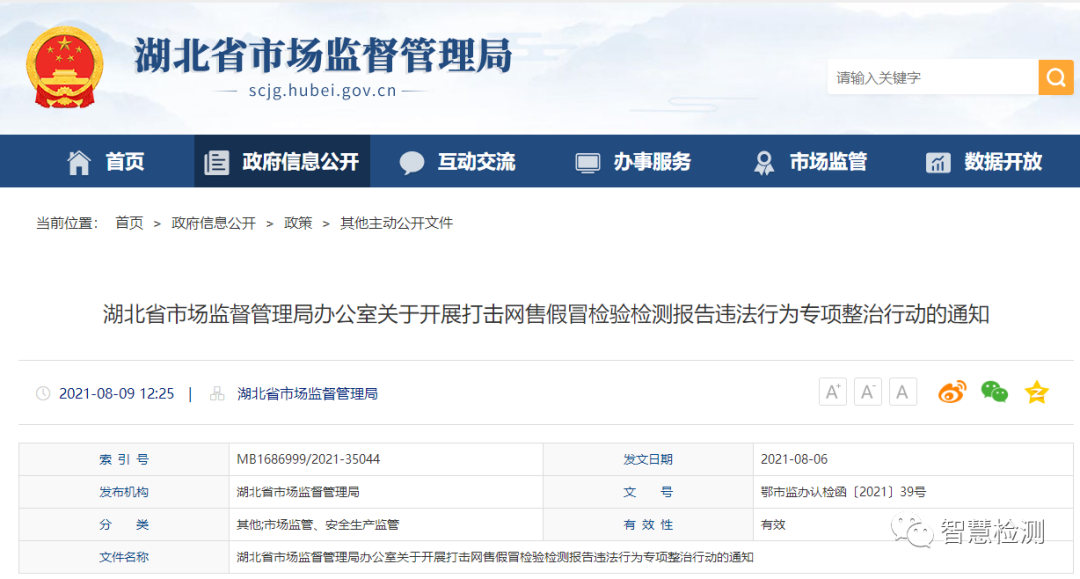Image resolution: width=1080 pixels, height=579 pixels.
Task: Decrease font size with A- button
Action: tap(868, 392)
